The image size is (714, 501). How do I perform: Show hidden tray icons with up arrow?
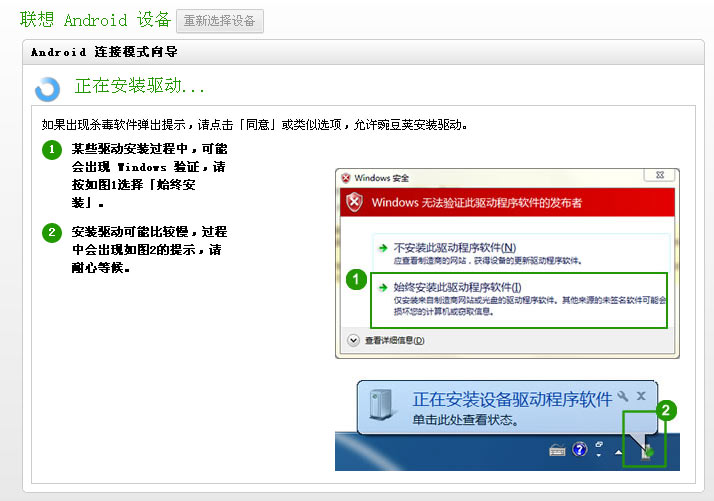point(618,452)
